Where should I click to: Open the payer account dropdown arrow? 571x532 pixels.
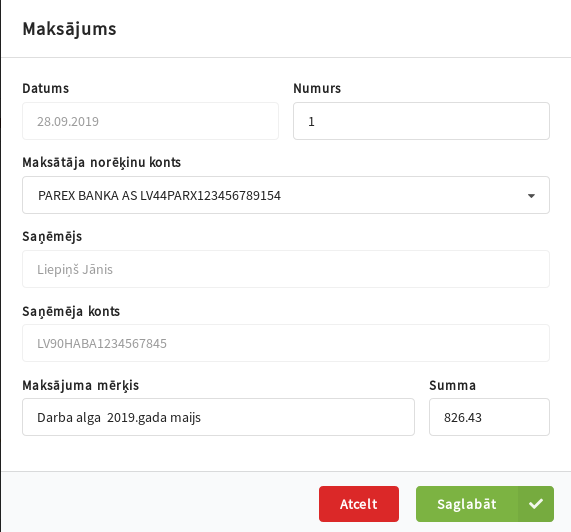531,196
